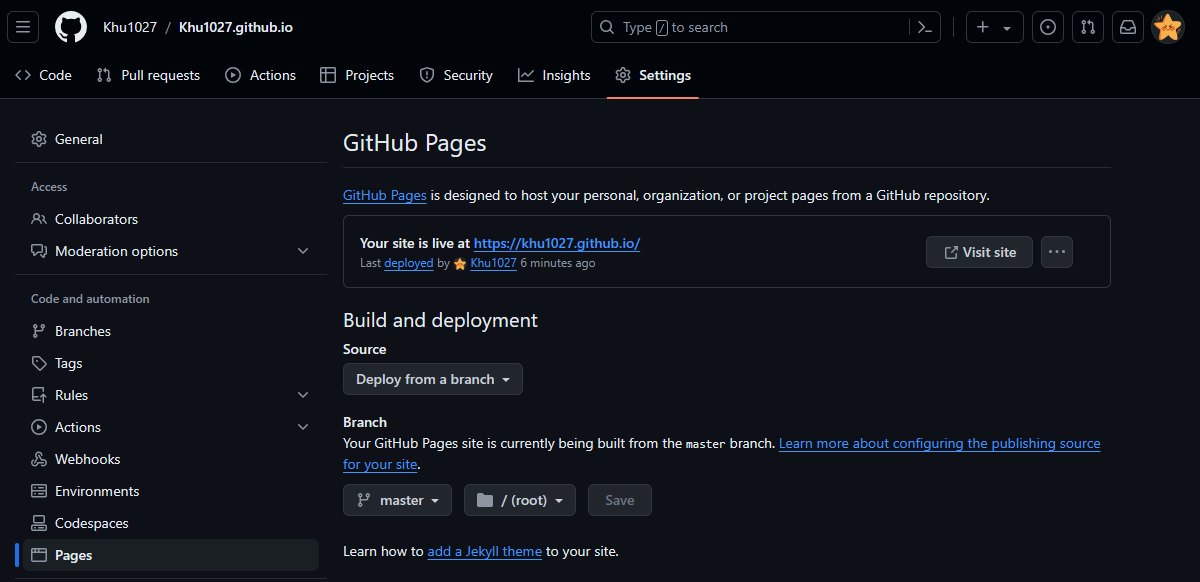Screen dimensions: 1200x582
Task: Open the notifications inbox icon
Action: (1128, 28)
